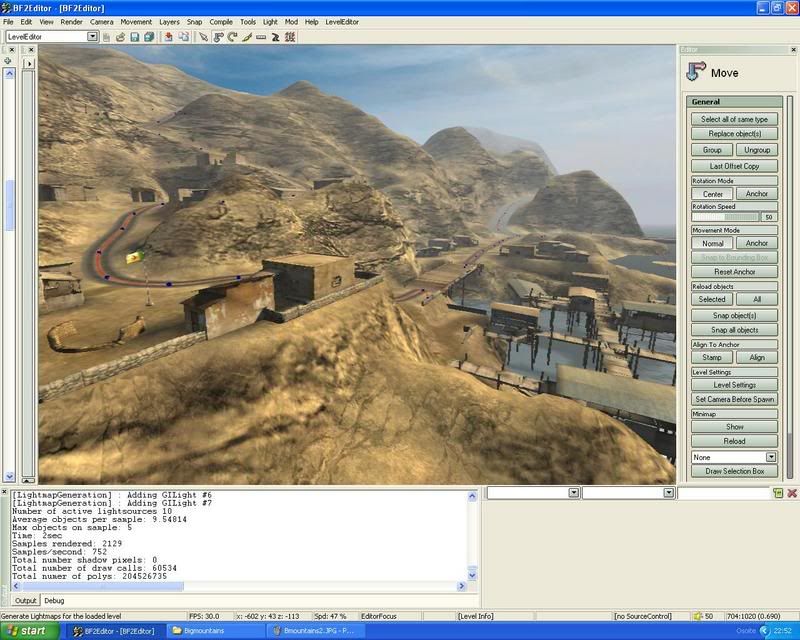Click the save all icon in toolbar
The height and width of the screenshot is (640, 800).
[x=148, y=37]
